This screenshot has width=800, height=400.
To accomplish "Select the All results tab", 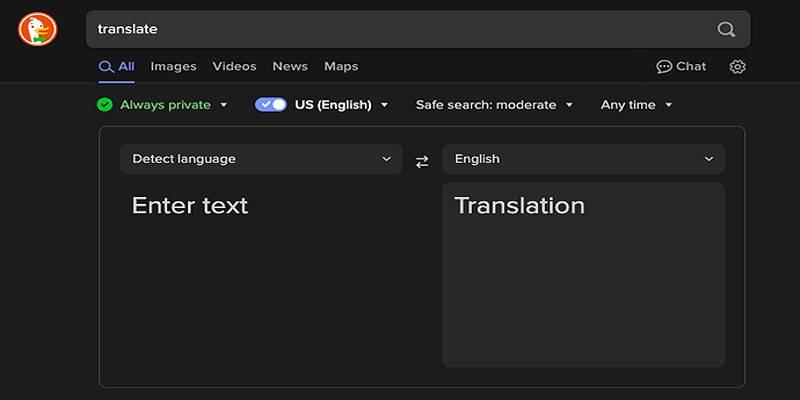I will click(x=117, y=67).
